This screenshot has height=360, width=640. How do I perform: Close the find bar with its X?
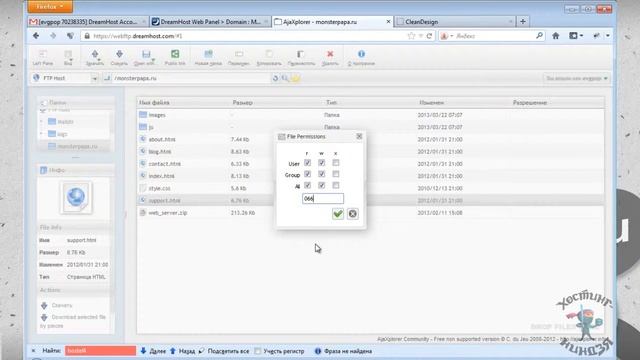click(x=33, y=351)
